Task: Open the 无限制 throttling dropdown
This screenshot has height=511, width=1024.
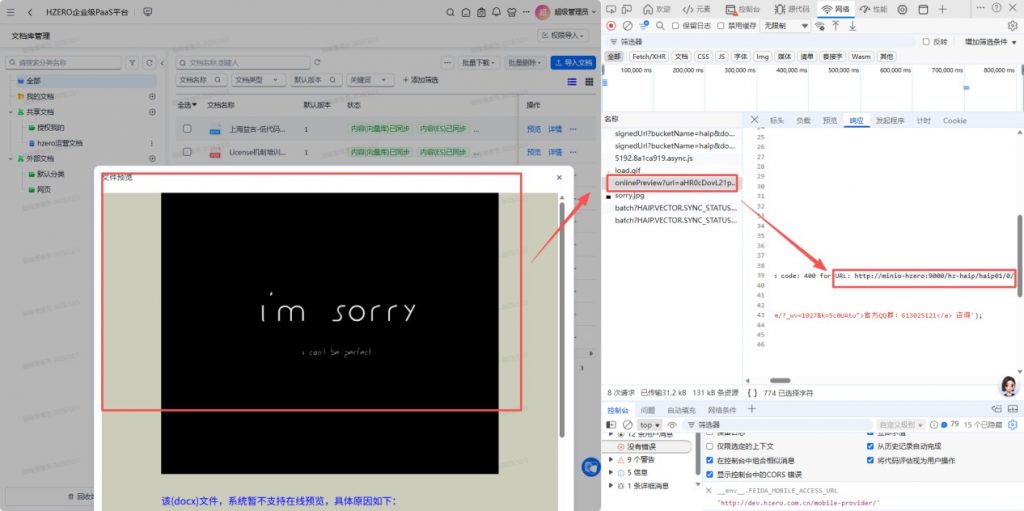Action: 785,26
